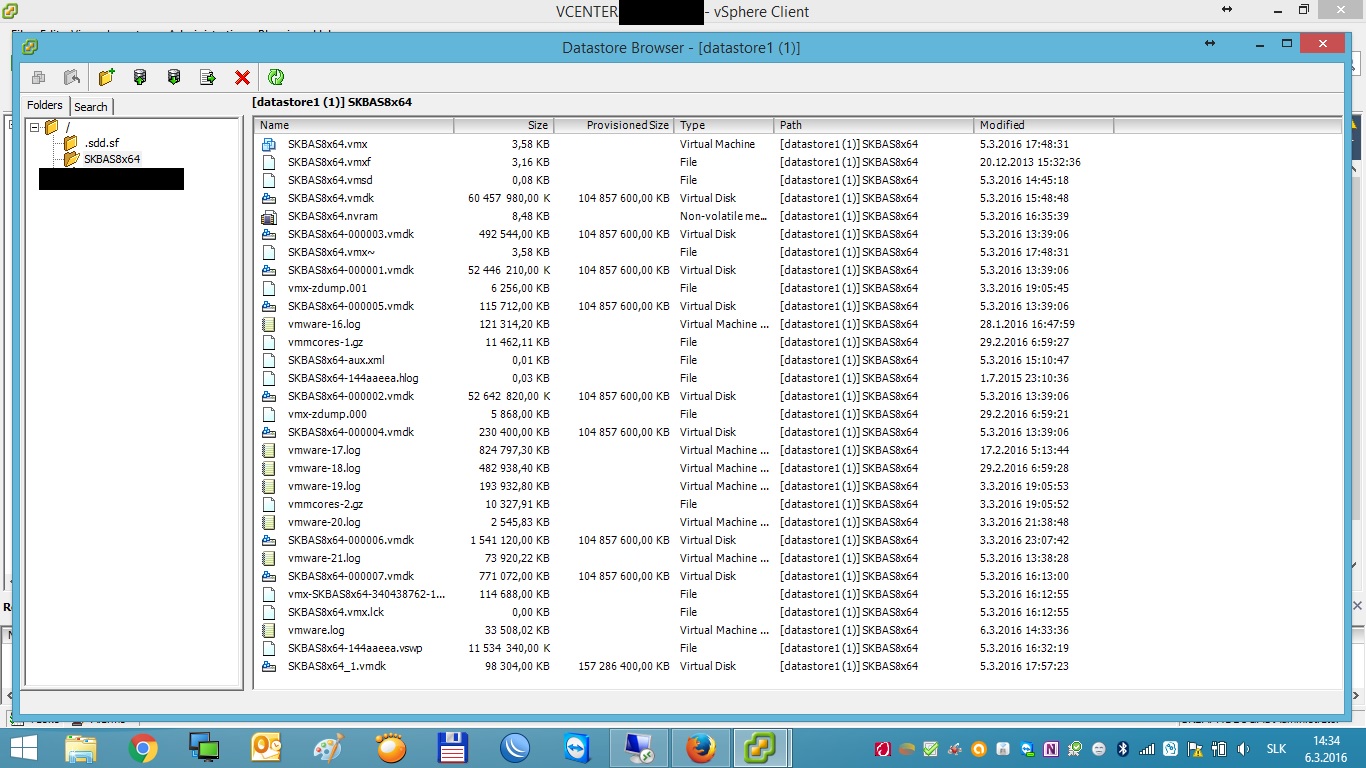Sort files by the Size column header

[x=504, y=125]
